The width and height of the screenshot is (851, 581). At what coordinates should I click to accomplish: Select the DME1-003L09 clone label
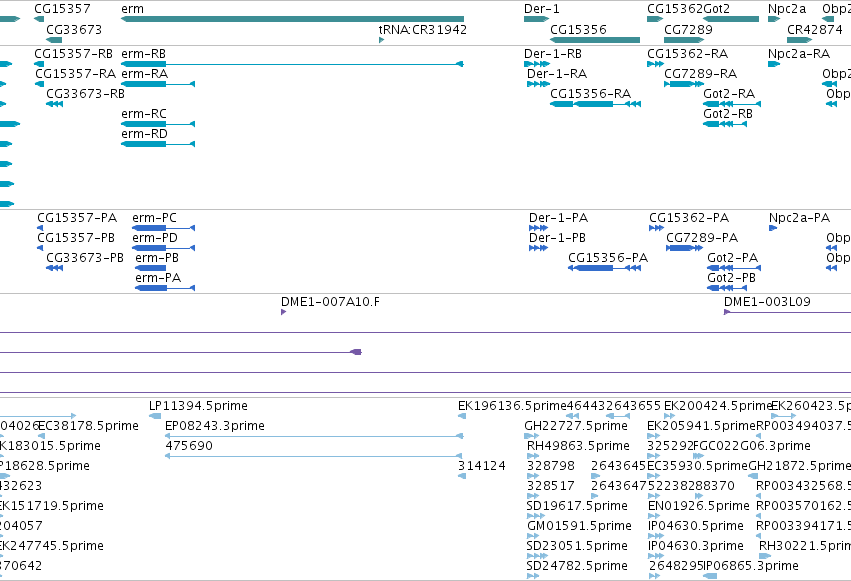pos(767,302)
